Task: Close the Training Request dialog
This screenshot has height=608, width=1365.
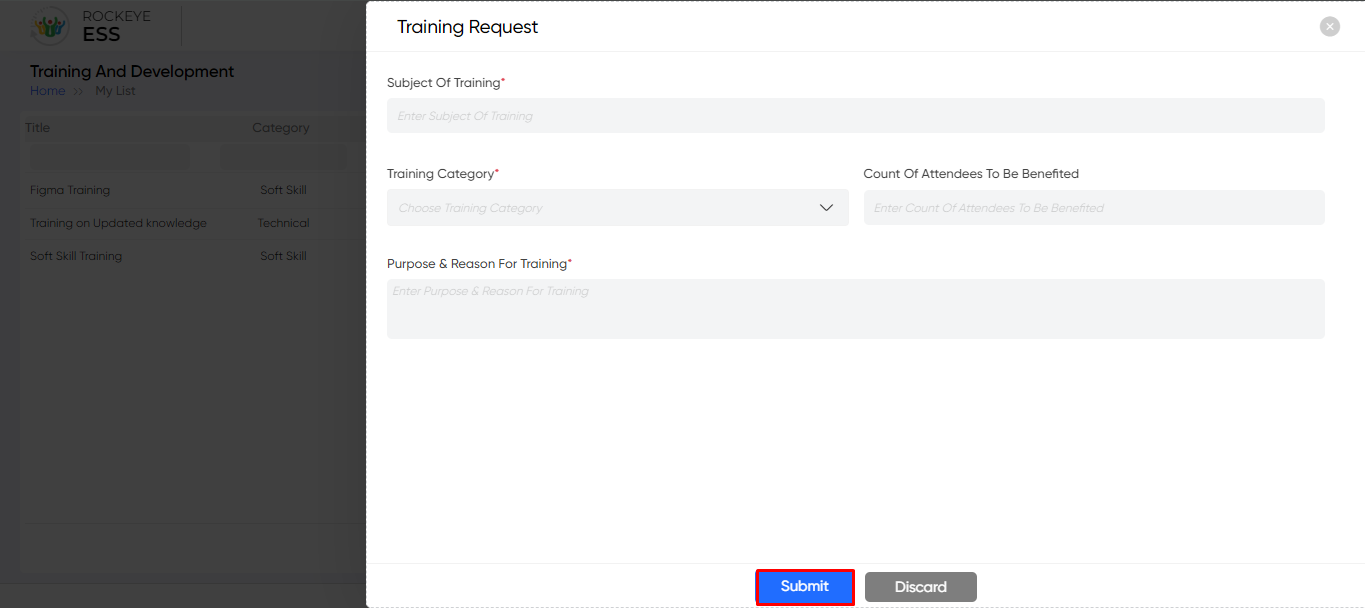Action: [x=1329, y=27]
